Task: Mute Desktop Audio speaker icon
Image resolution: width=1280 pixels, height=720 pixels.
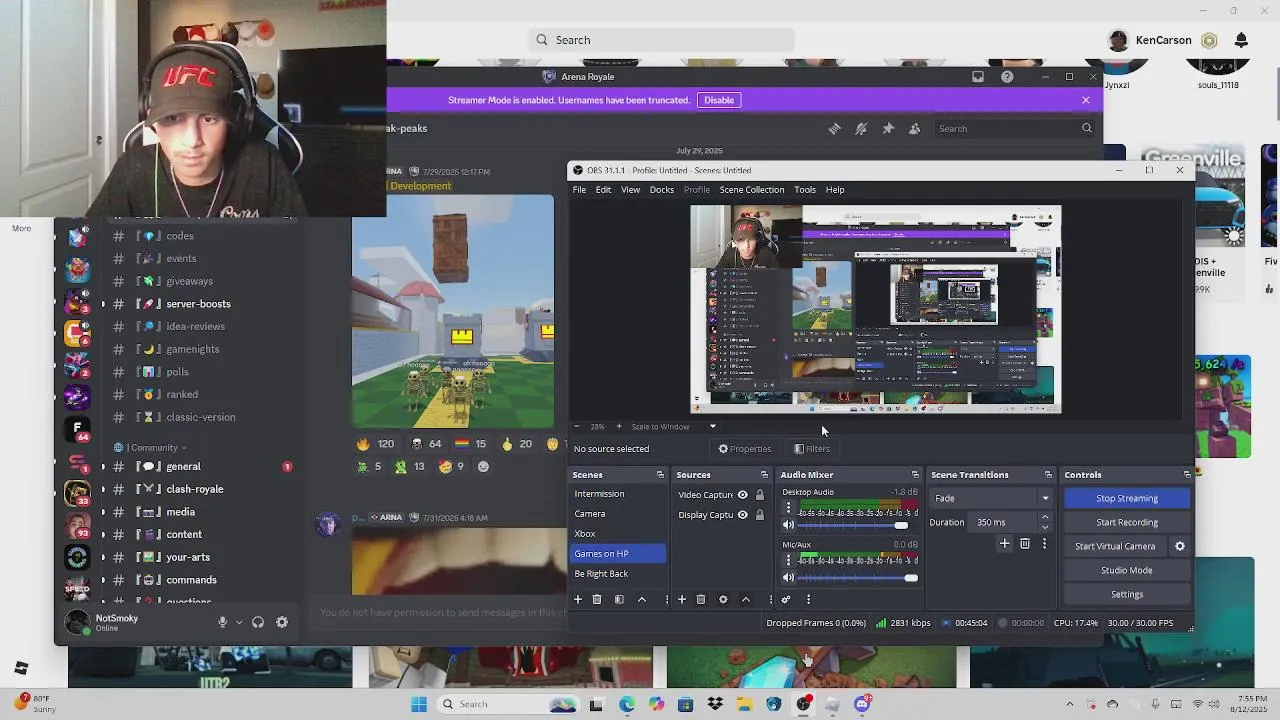Action: click(x=788, y=525)
